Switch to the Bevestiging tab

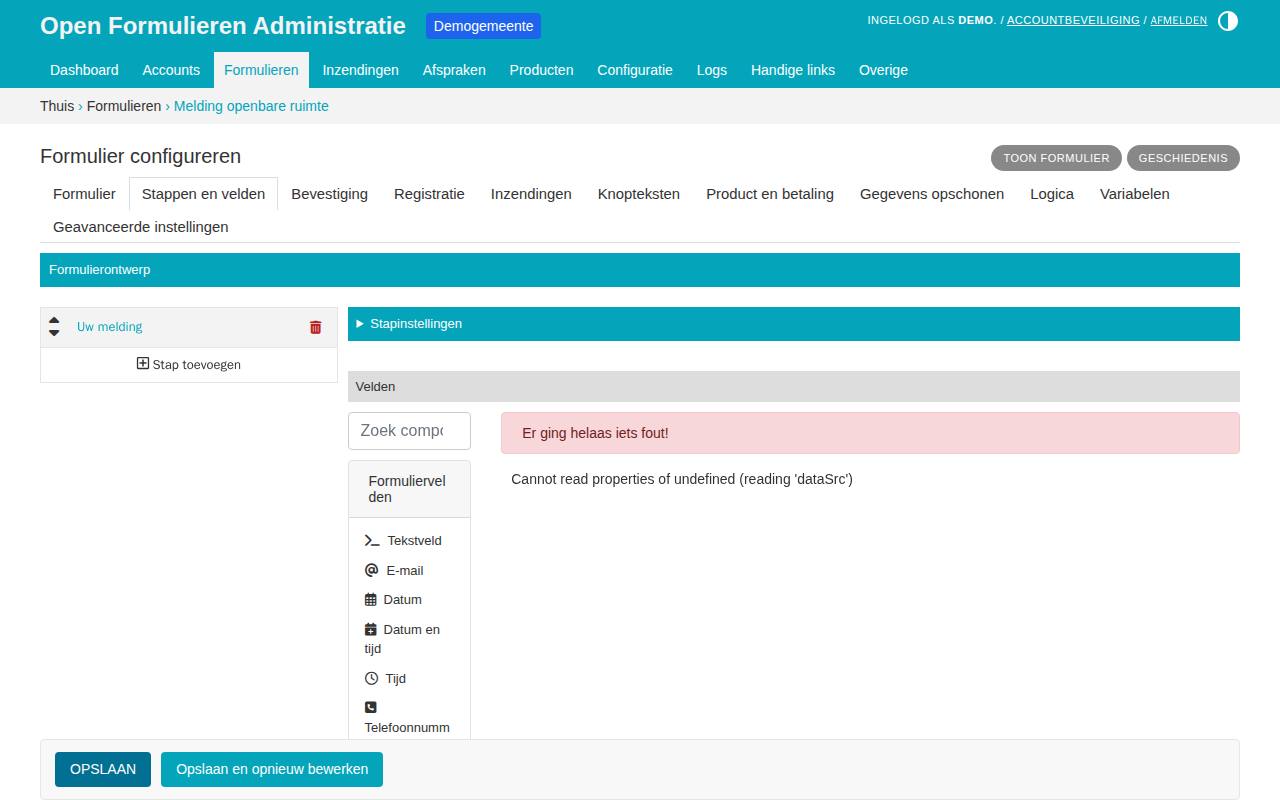coord(329,194)
